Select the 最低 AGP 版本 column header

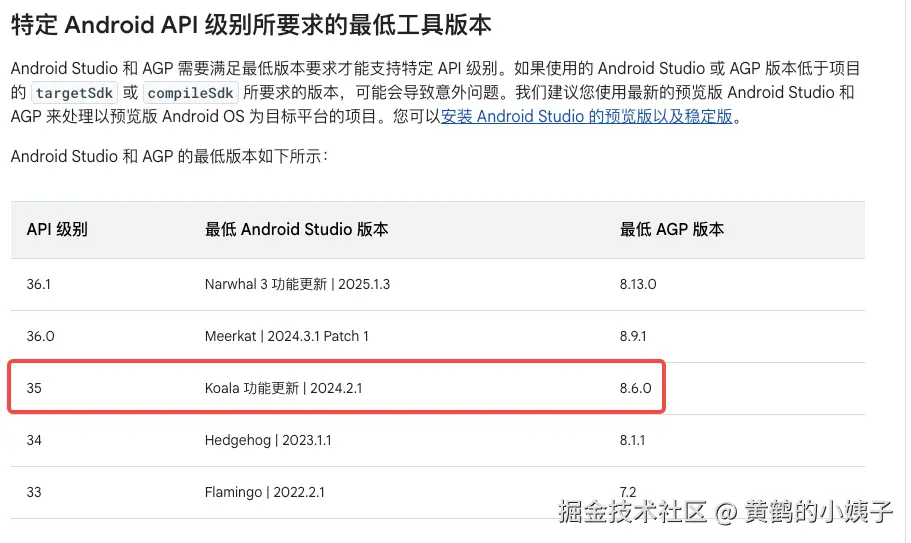click(x=672, y=229)
